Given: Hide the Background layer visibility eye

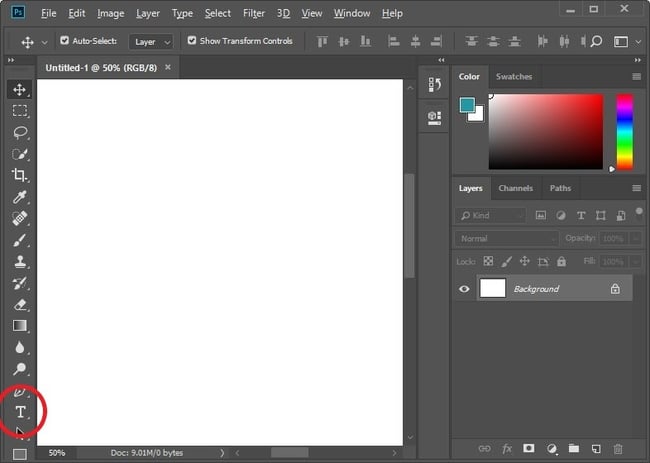Looking at the screenshot, I should [464, 289].
